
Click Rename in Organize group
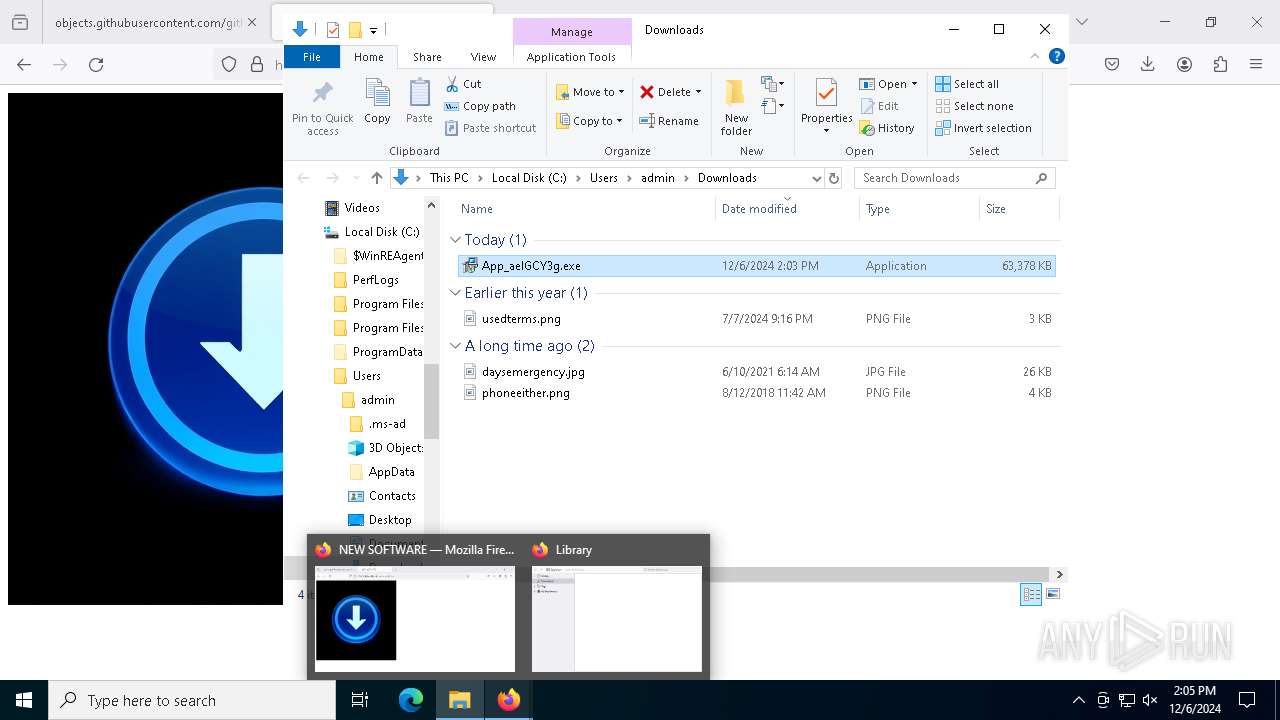click(669, 121)
